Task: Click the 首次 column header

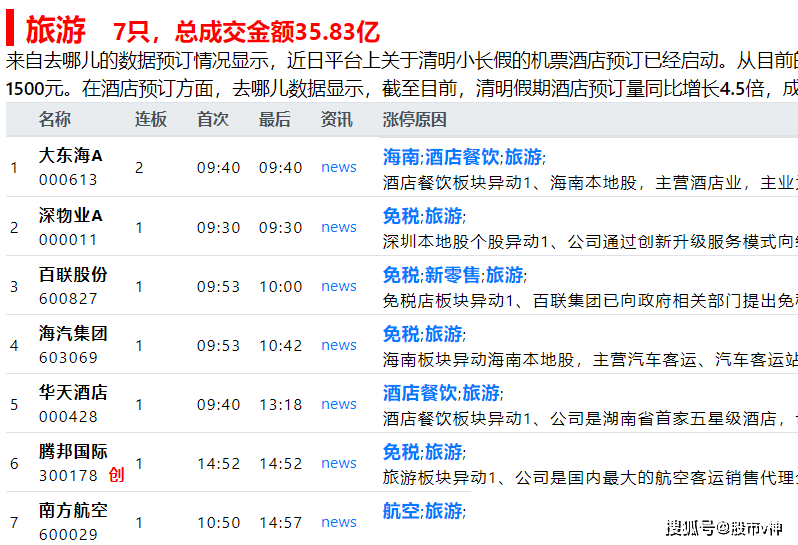Action: click(213, 120)
